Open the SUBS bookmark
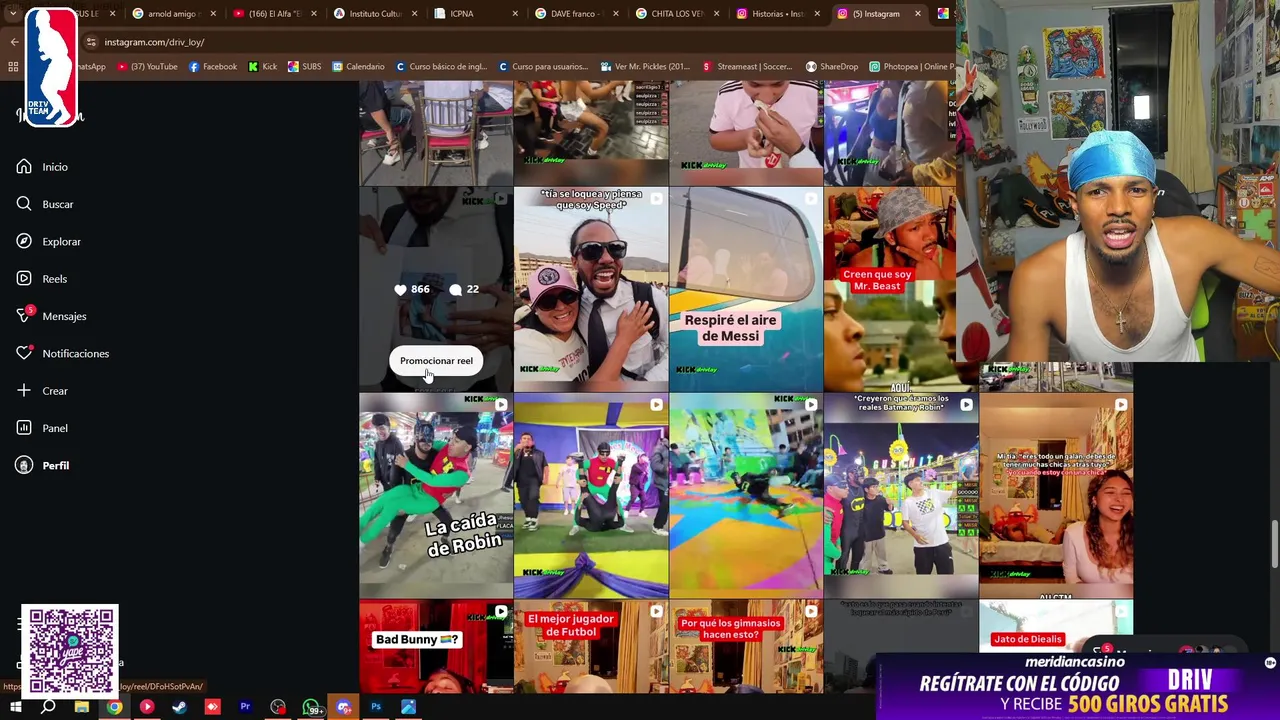The image size is (1280, 720). pyautogui.click(x=304, y=67)
